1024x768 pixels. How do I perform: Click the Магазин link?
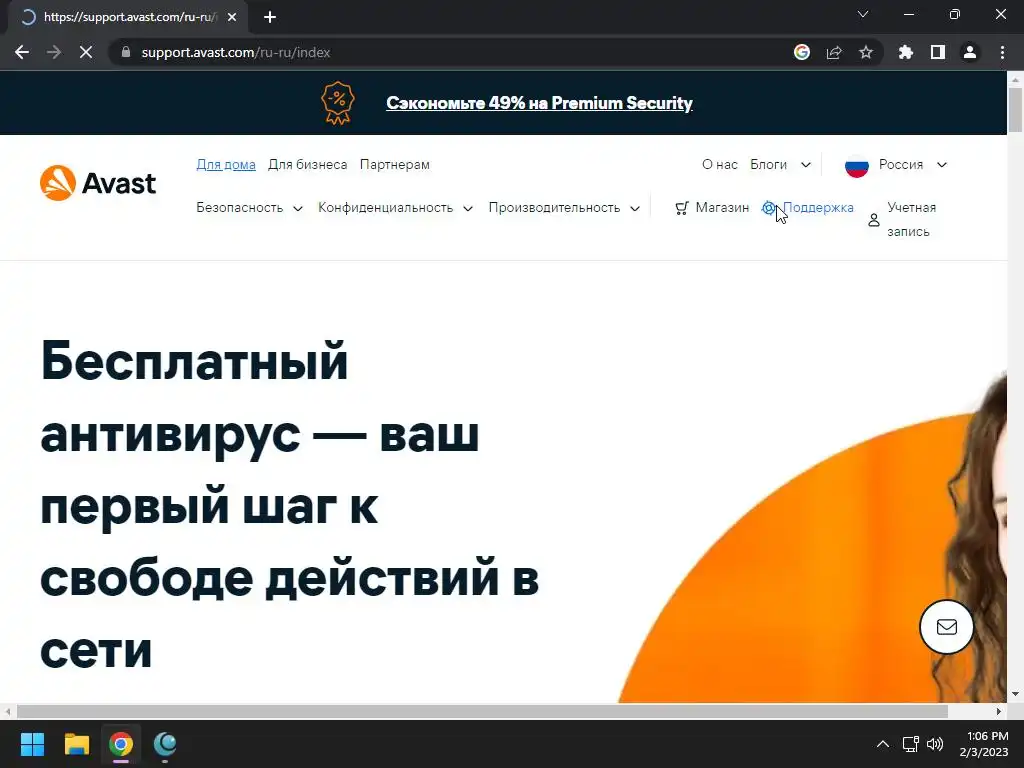click(x=722, y=208)
